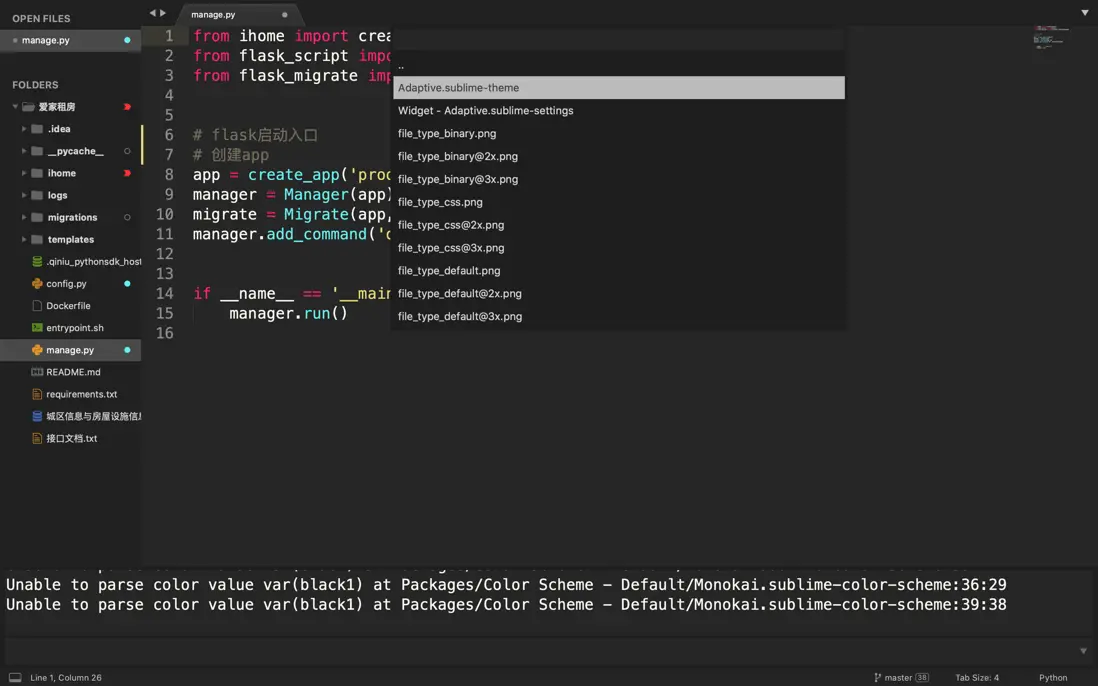This screenshot has width=1098, height=686.
Task: Open config.py from the sidebar
Action: click(x=67, y=284)
